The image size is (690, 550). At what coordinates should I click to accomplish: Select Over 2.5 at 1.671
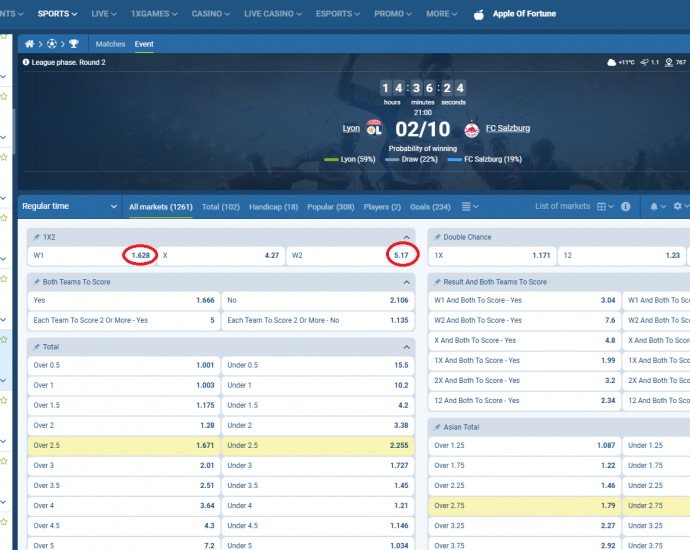point(124,446)
